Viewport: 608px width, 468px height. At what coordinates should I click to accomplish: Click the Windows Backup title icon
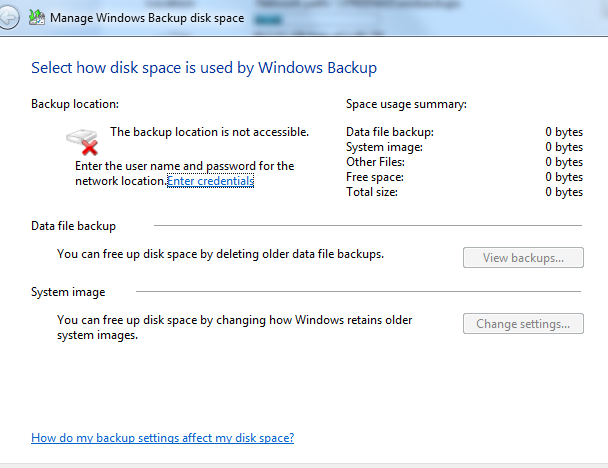36,17
